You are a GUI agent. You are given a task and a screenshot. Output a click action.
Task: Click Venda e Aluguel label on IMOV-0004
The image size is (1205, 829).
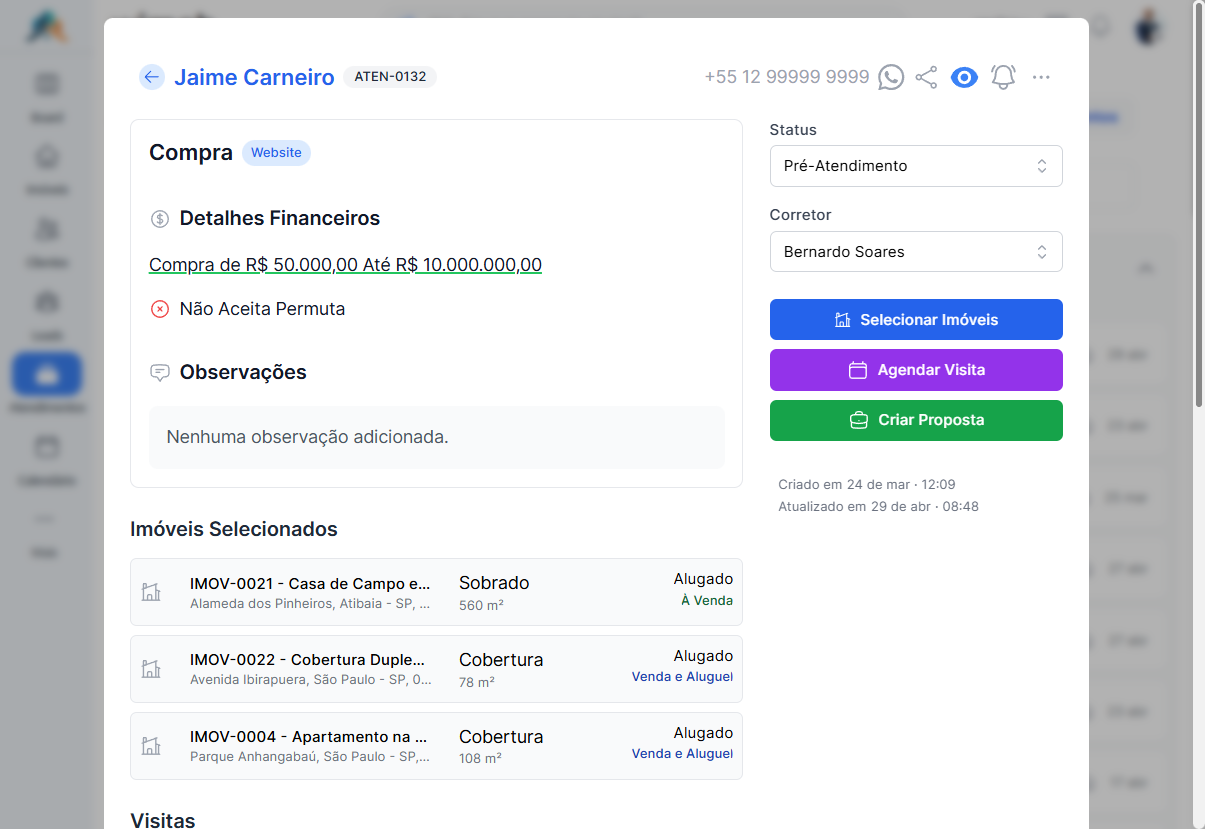coord(682,754)
